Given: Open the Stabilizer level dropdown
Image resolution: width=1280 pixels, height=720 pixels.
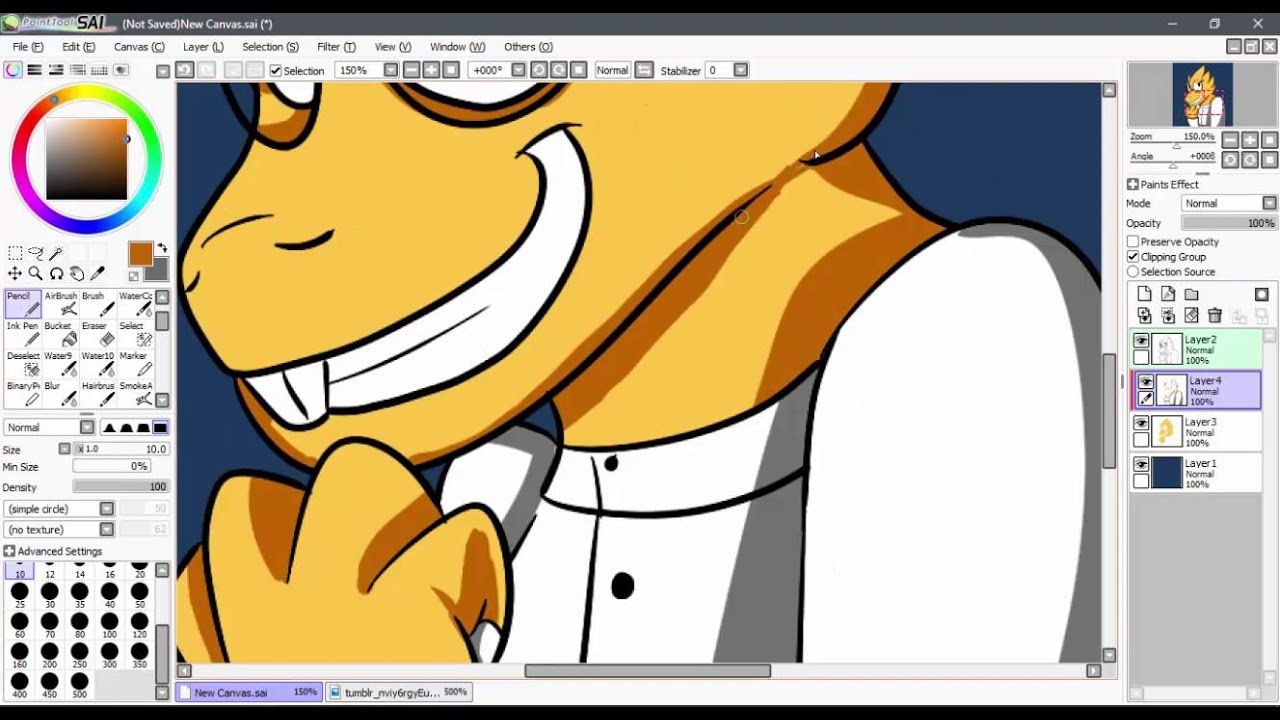Looking at the screenshot, I should coord(741,70).
